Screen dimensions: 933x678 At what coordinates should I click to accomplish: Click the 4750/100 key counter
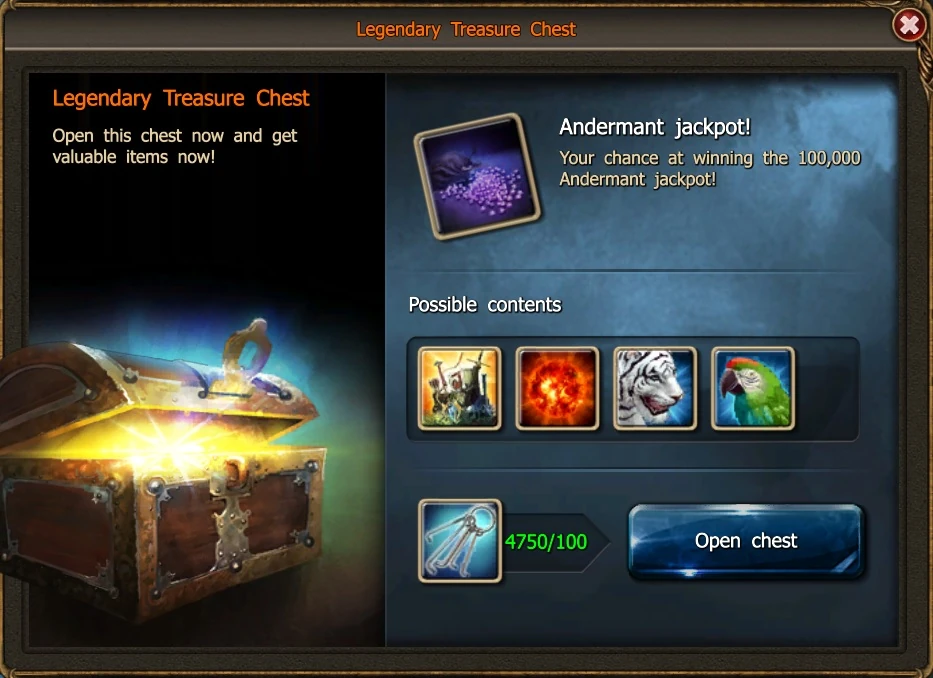point(546,542)
